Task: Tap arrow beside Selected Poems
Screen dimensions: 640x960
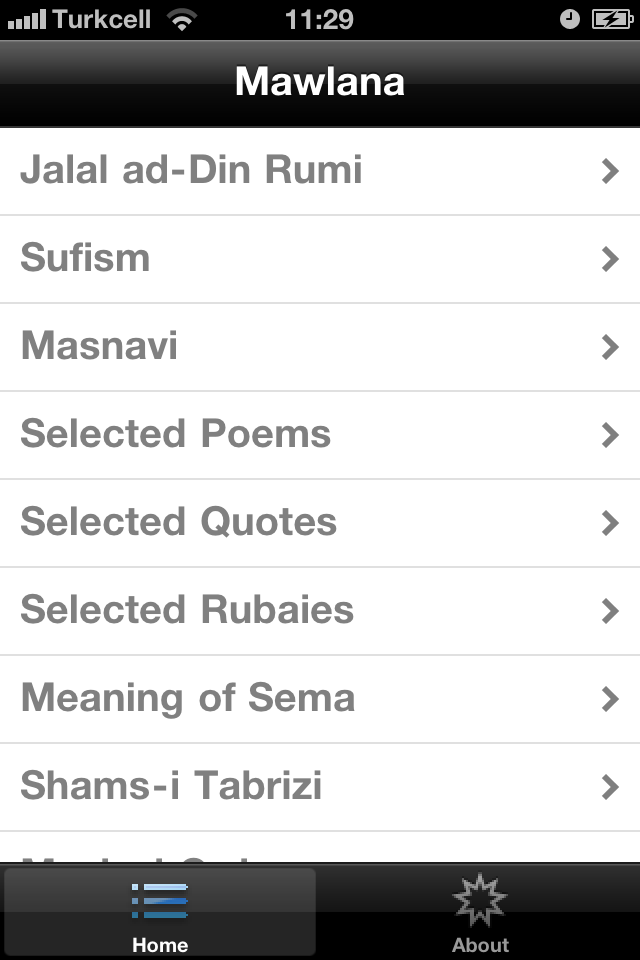Action: (x=610, y=435)
